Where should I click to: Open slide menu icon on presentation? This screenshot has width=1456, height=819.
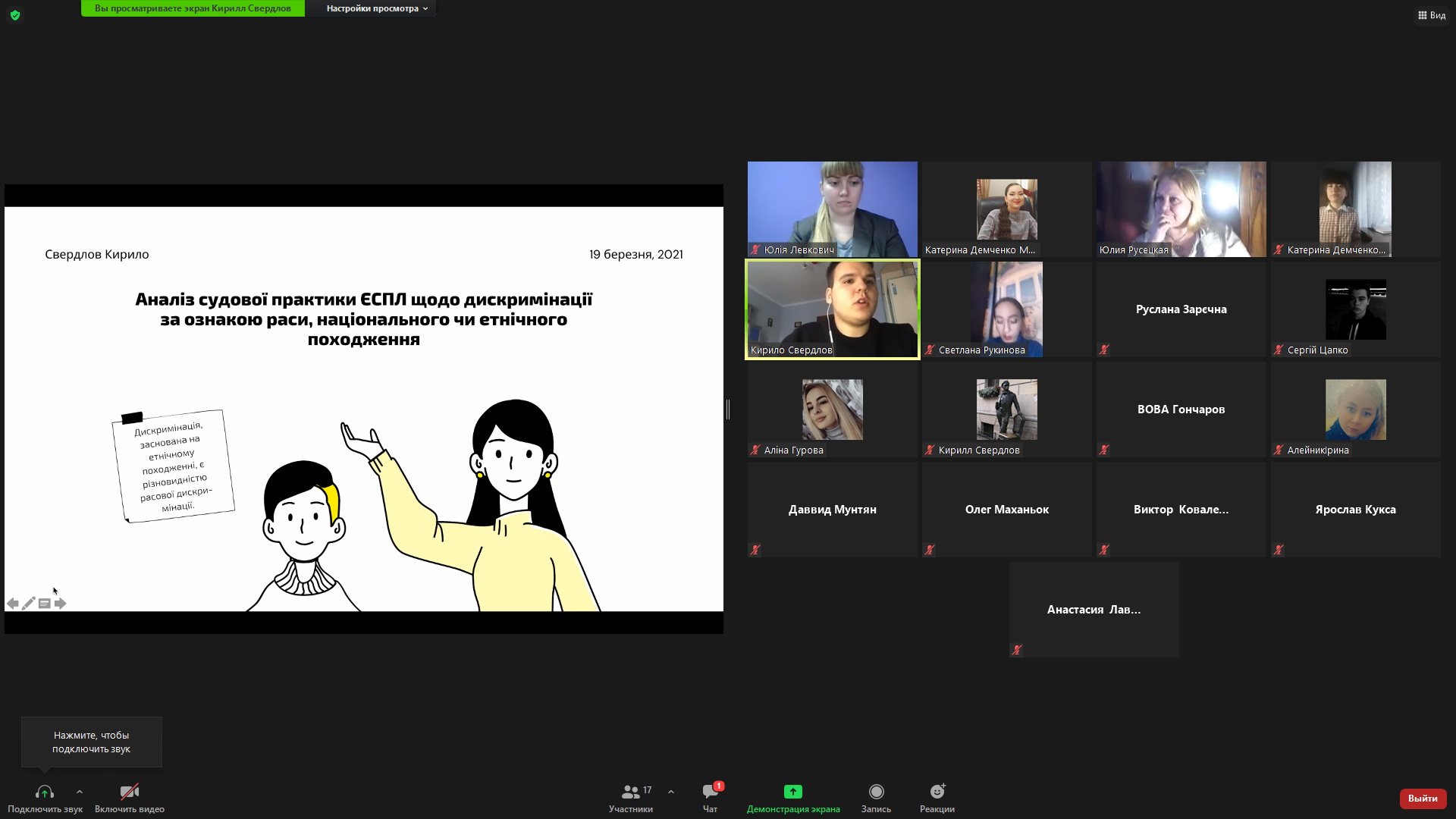click(45, 604)
